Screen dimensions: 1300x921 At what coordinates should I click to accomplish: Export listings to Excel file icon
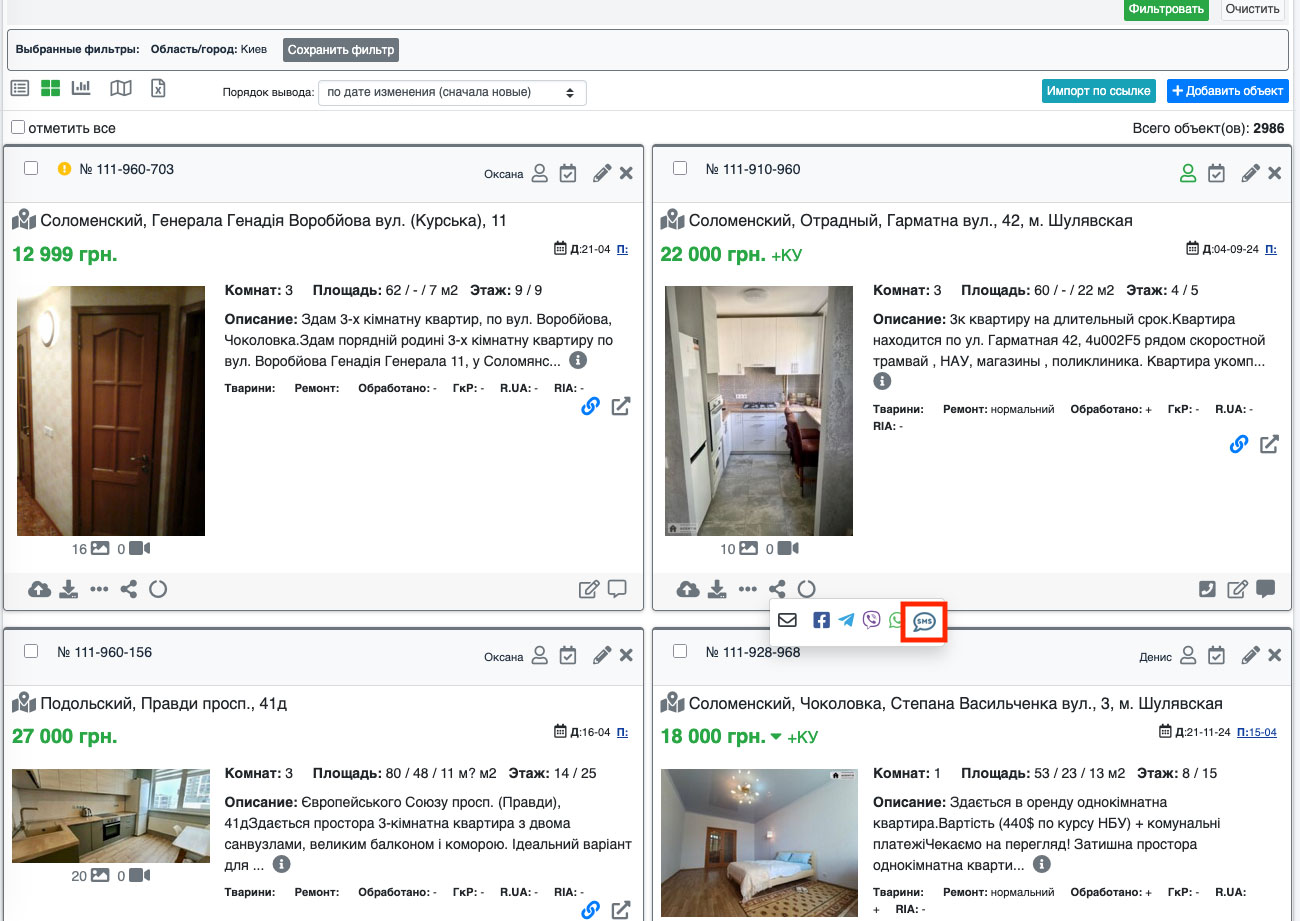[158, 89]
